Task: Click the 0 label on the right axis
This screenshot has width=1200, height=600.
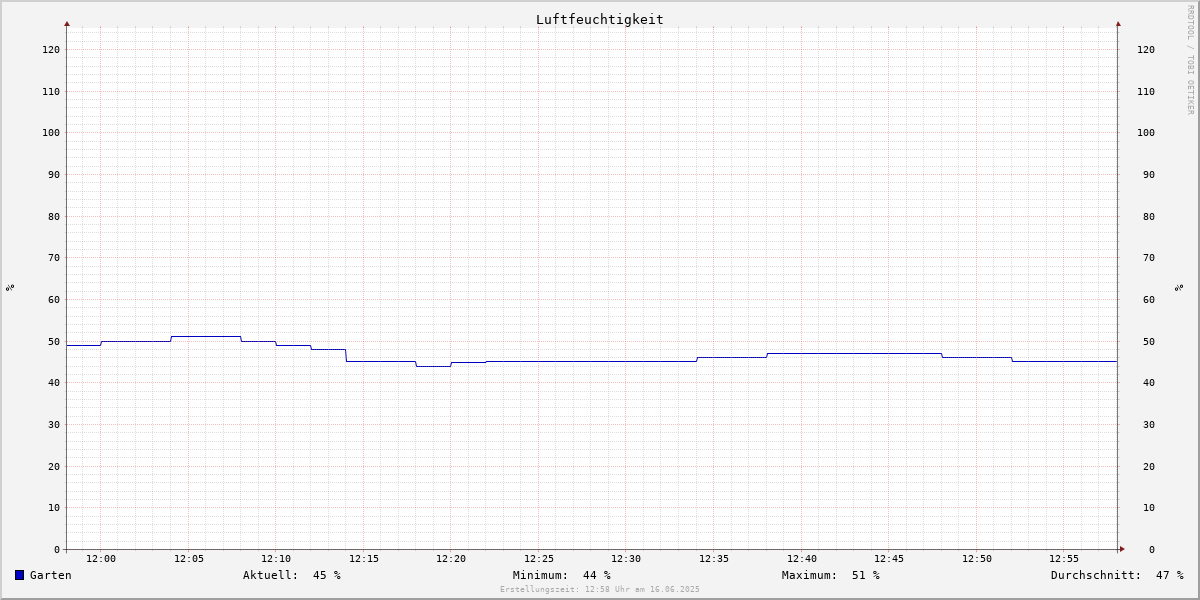Action: coord(1152,549)
